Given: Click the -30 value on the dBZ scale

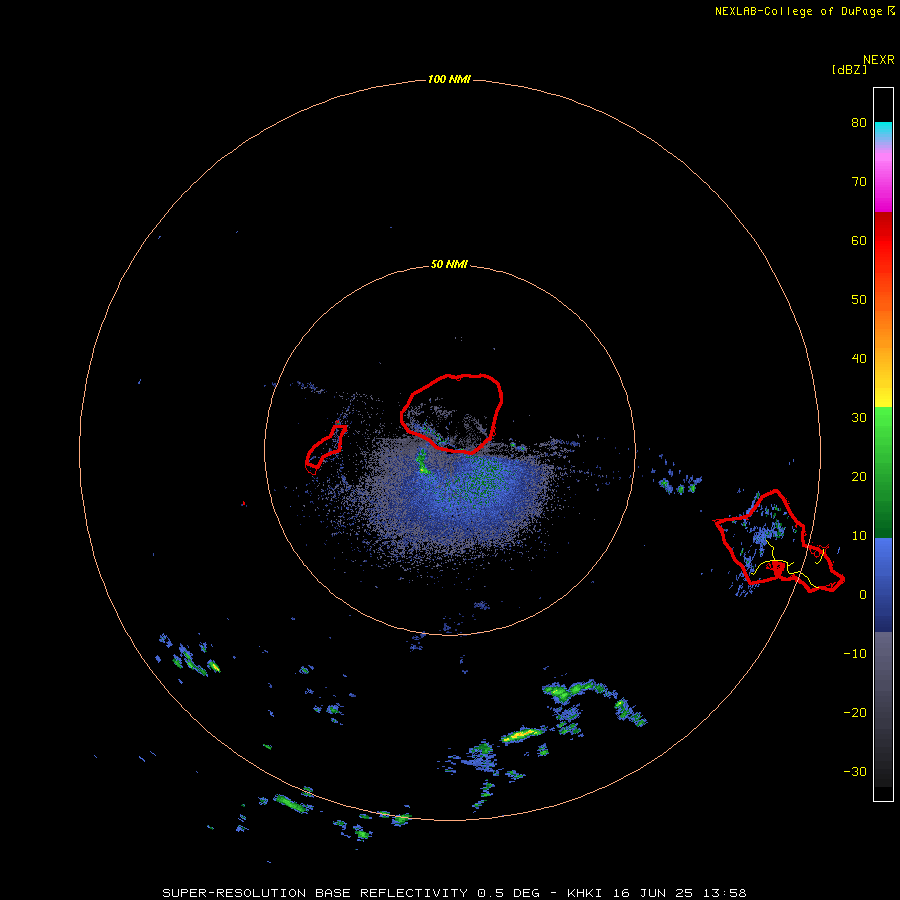Looking at the screenshot, I should click(x=855, y=772).
